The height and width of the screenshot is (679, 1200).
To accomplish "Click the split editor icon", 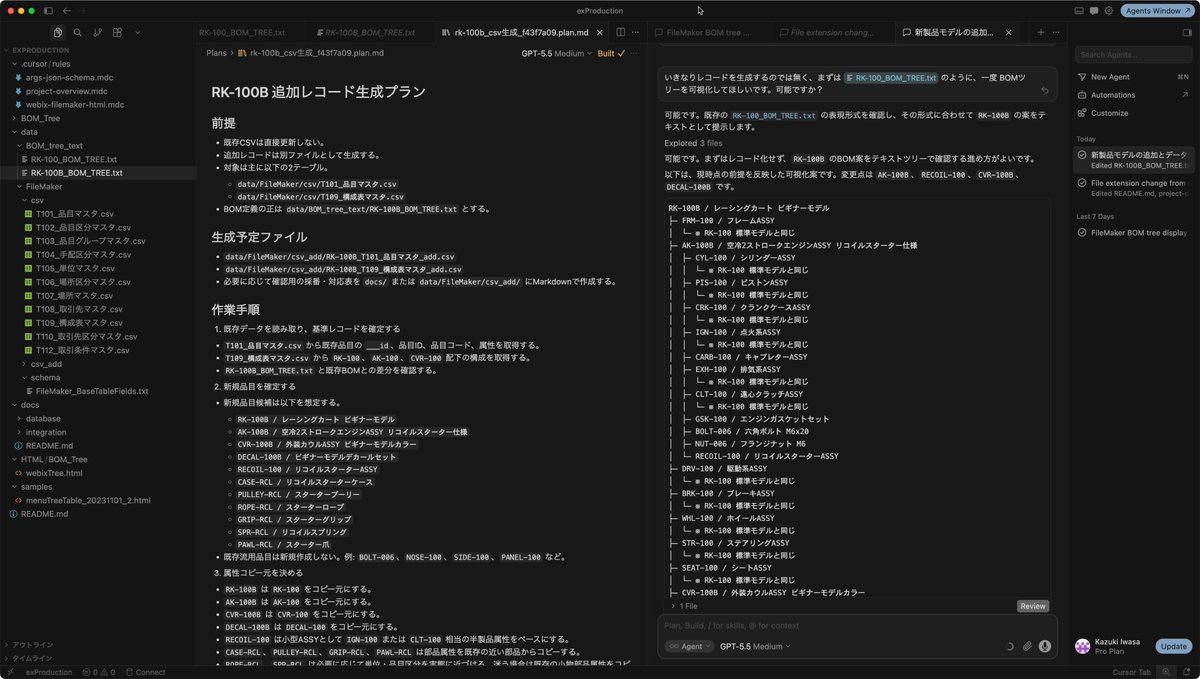I will coord(620,33).
